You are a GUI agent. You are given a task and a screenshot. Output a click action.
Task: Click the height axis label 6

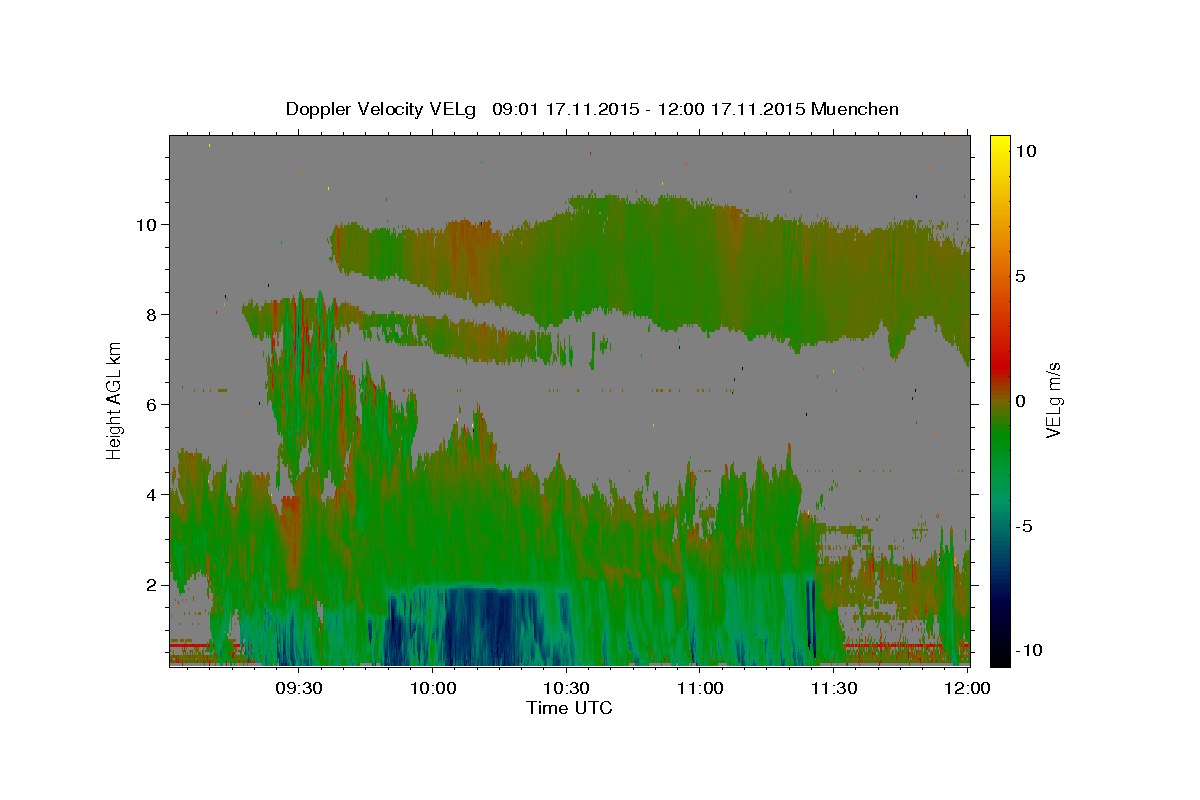pos(153,404)
